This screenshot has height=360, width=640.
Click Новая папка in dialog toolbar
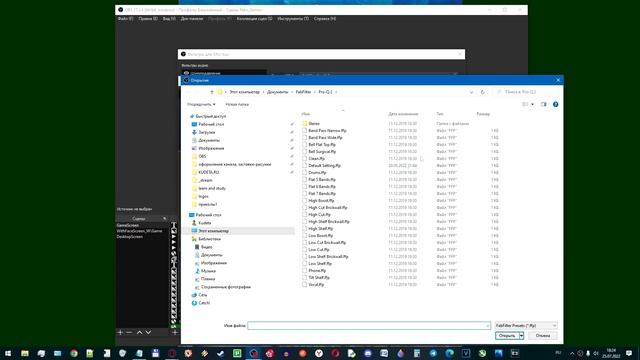pos(237,104)
